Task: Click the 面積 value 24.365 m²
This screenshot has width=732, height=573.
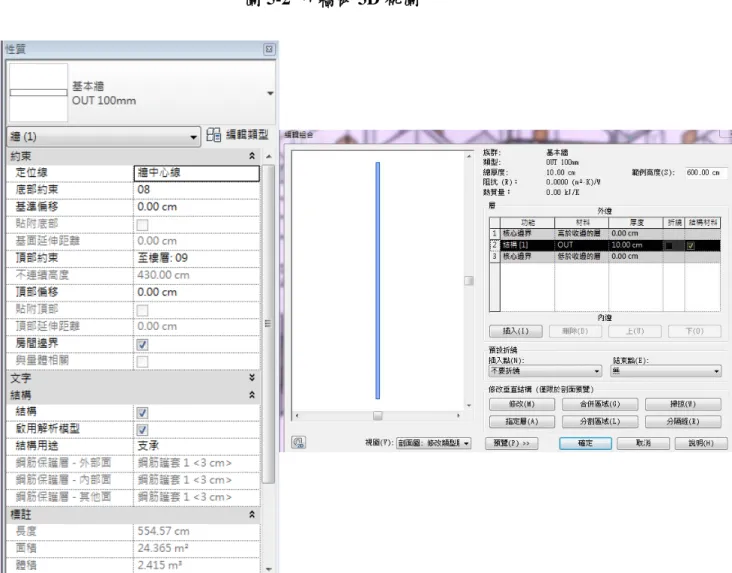Action: point(197,548)
